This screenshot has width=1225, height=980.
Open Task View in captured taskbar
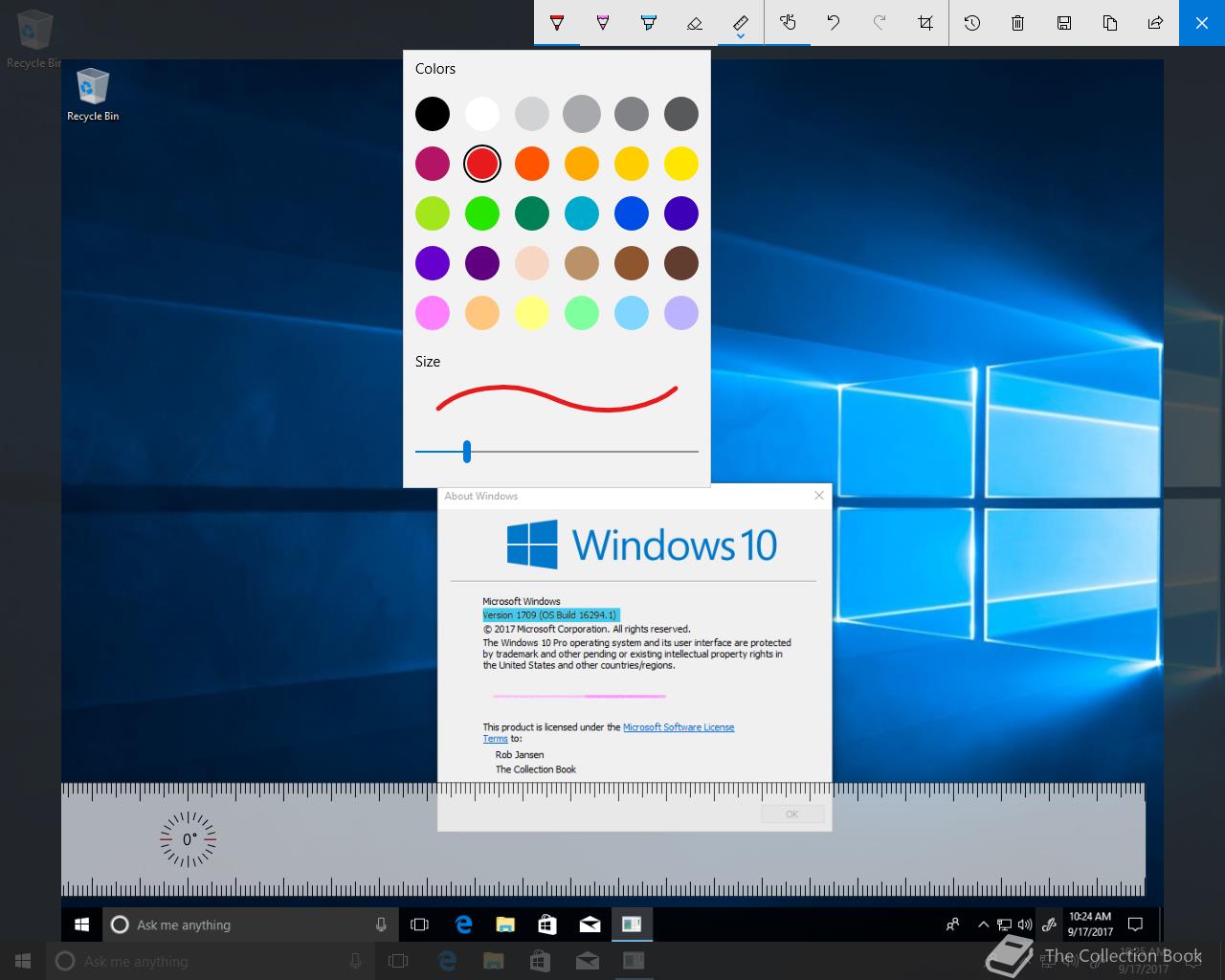(419, 924)
